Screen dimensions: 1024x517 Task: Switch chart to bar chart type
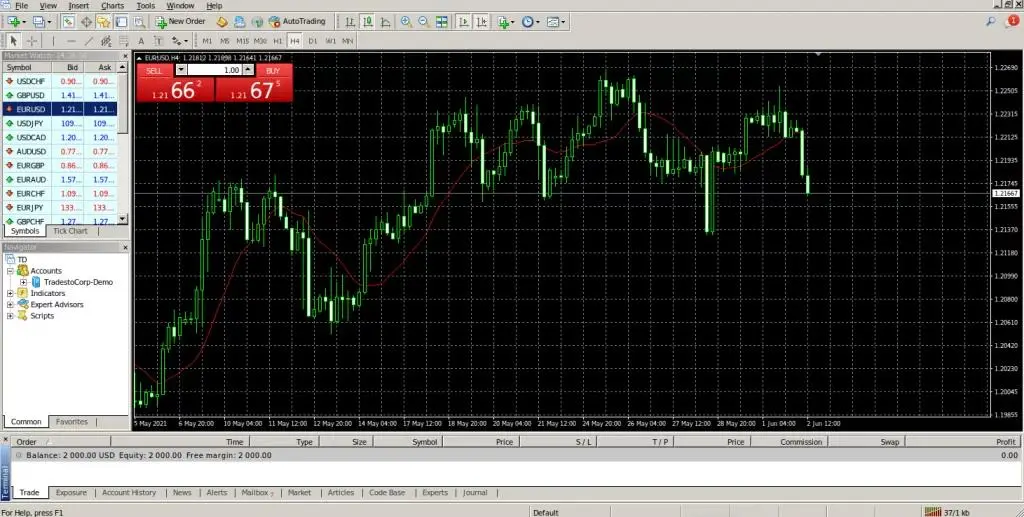pos(350,22)
